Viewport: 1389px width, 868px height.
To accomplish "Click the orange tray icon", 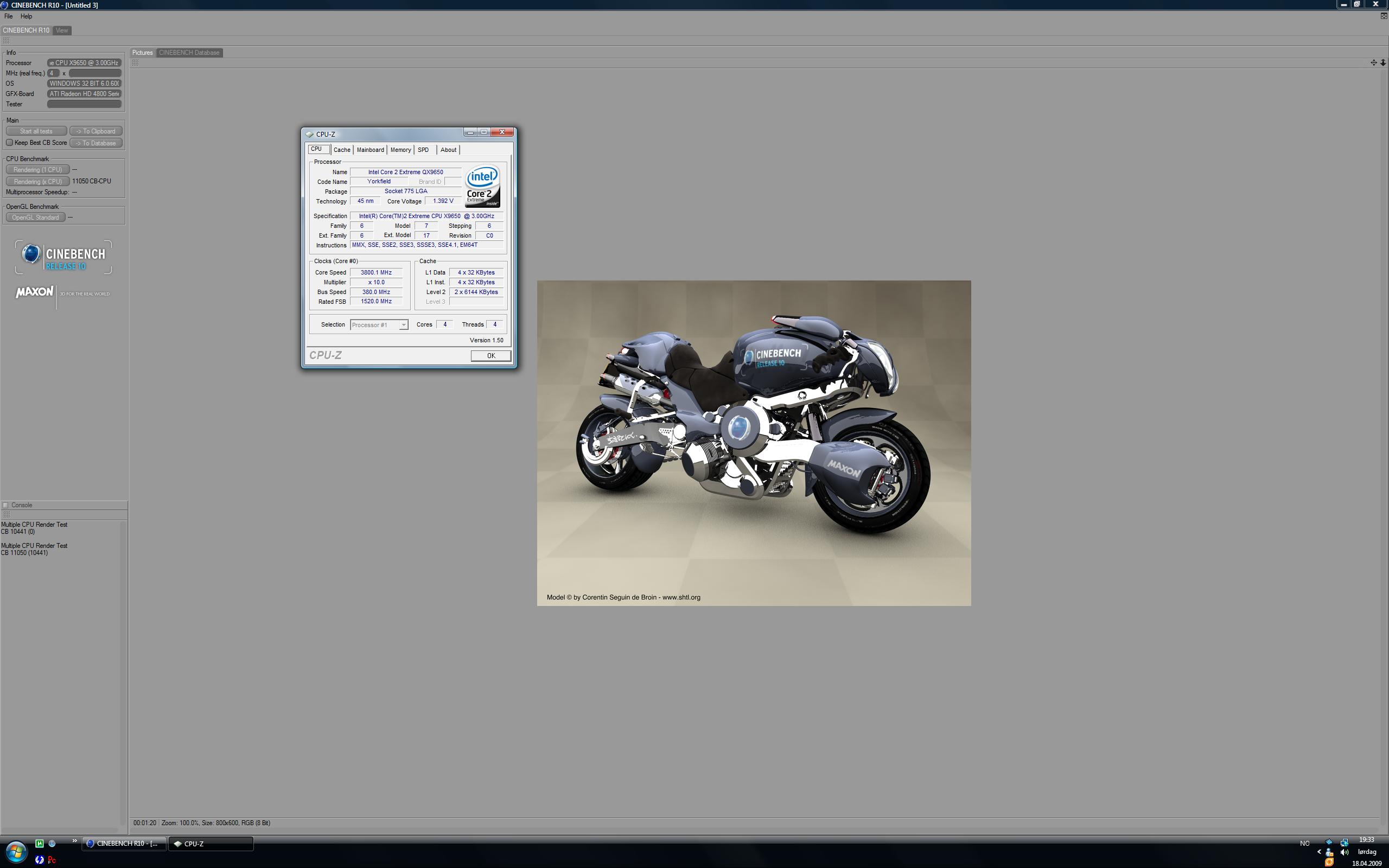I will coord(1329,862).
